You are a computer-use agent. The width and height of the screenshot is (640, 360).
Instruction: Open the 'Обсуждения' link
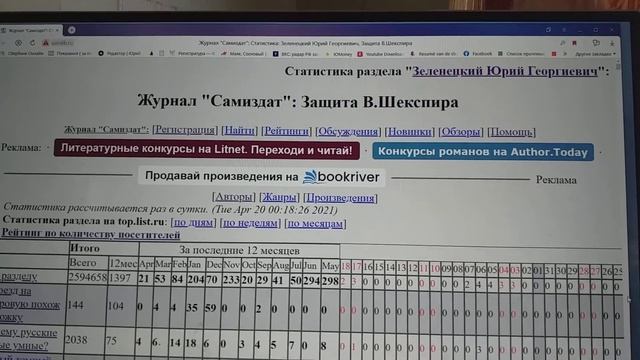click(348, 131)
